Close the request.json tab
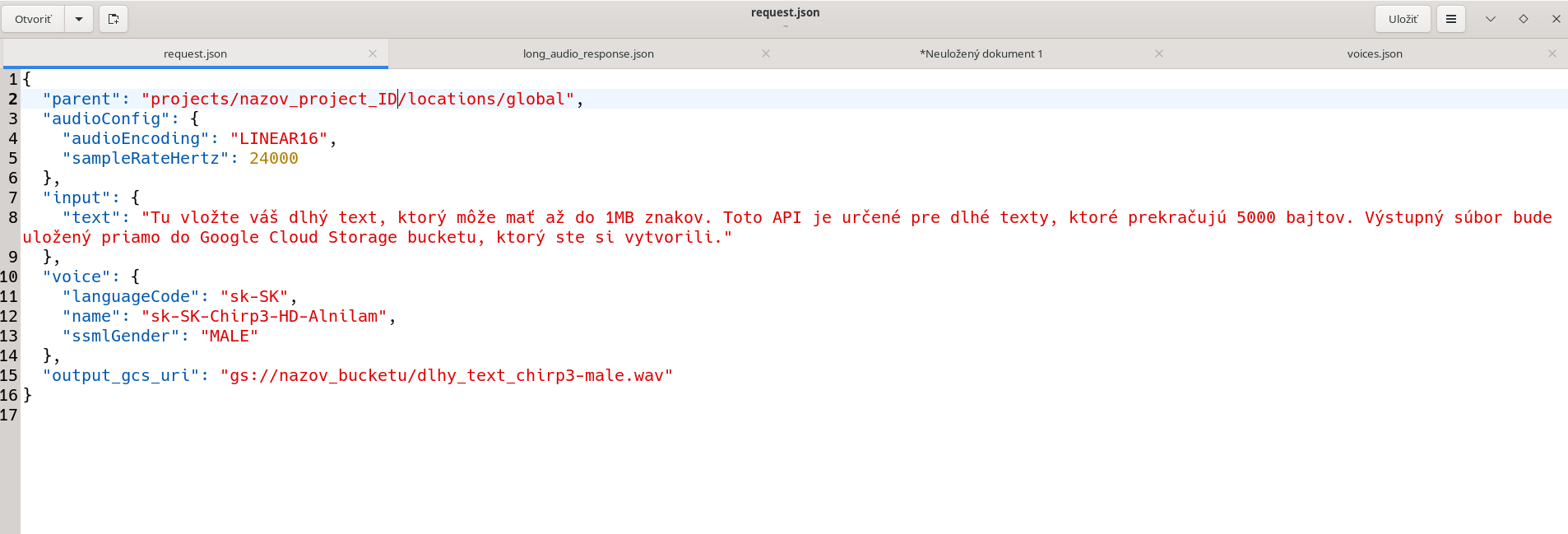This screenshot has height=534, width=1568. (373, 53)
